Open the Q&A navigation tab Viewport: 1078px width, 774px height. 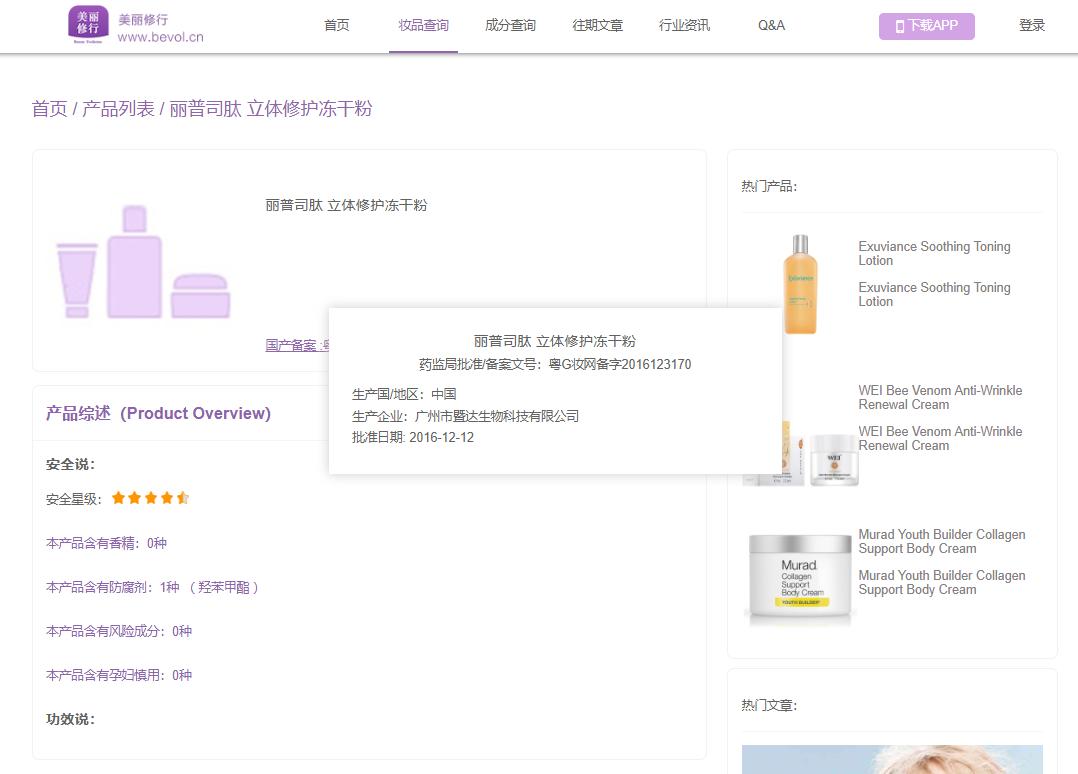coord(771,25)
